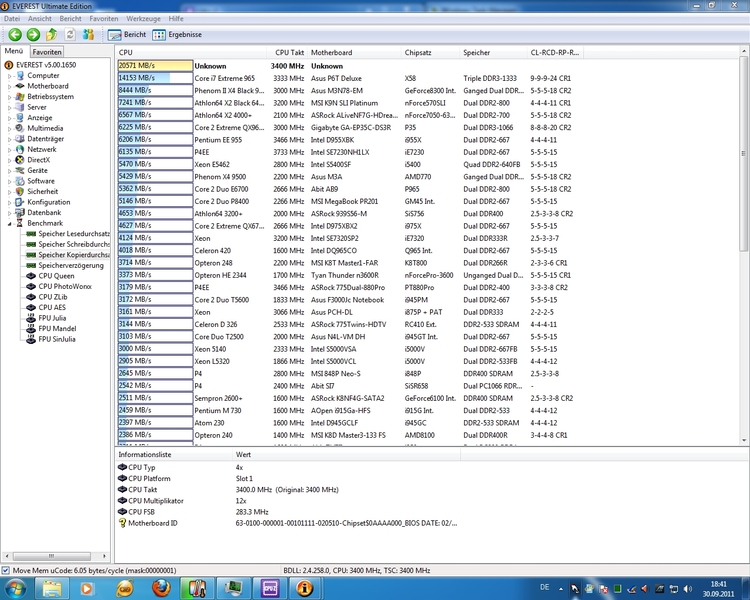
Task: Click the DirectX icon in tree
Action: tap(20, 160)
